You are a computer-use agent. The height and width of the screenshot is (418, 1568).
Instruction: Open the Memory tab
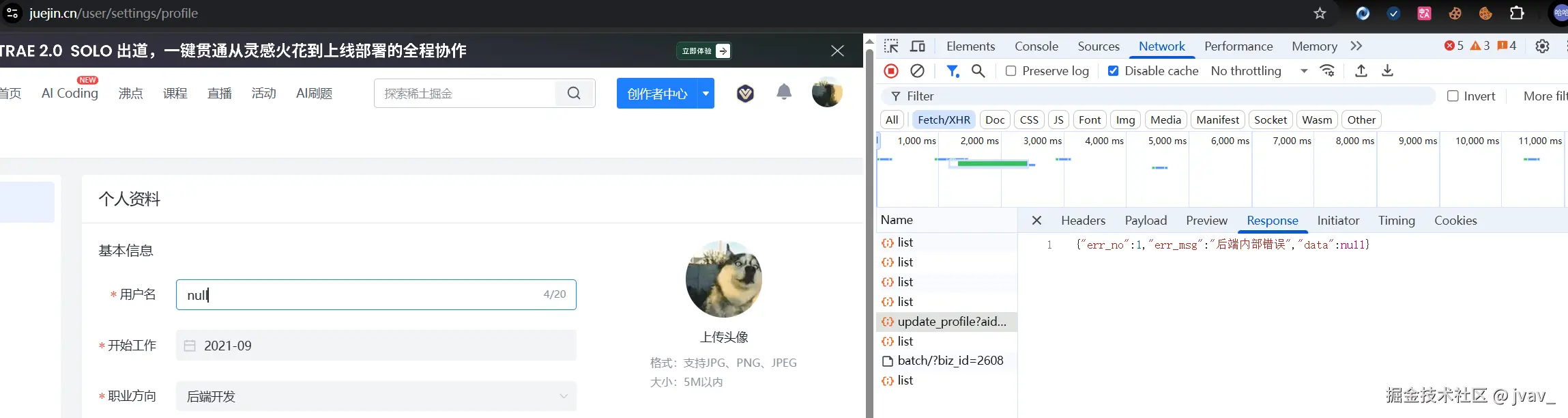coord(1314,46)
